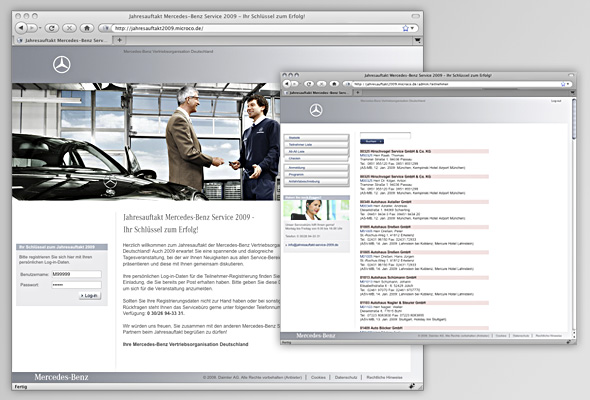Open the home page in the front window
Screen dimensions: 590x400
pos(334,84)
